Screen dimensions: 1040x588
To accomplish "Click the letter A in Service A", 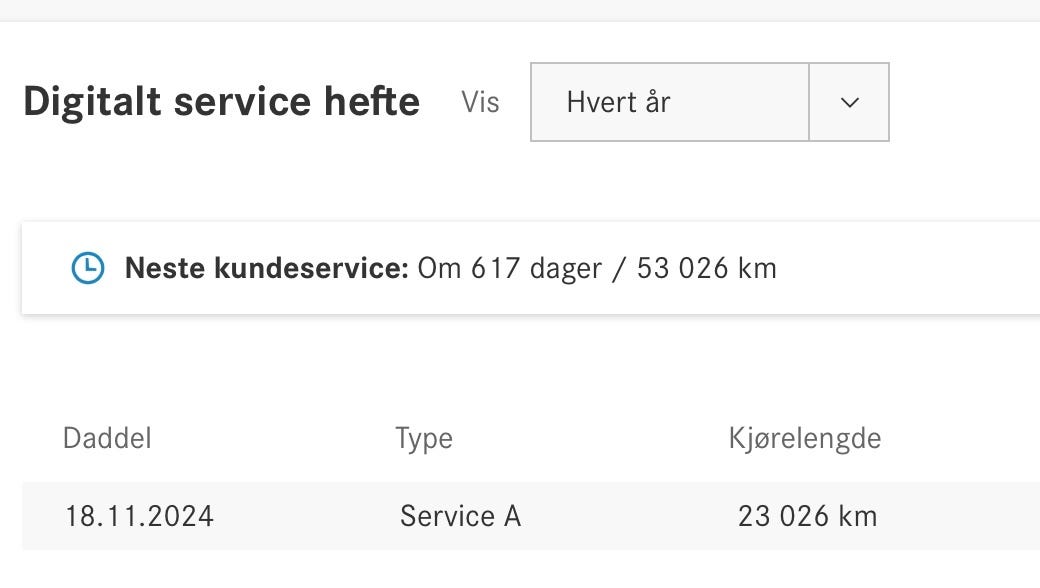I will tap(512, 516).
